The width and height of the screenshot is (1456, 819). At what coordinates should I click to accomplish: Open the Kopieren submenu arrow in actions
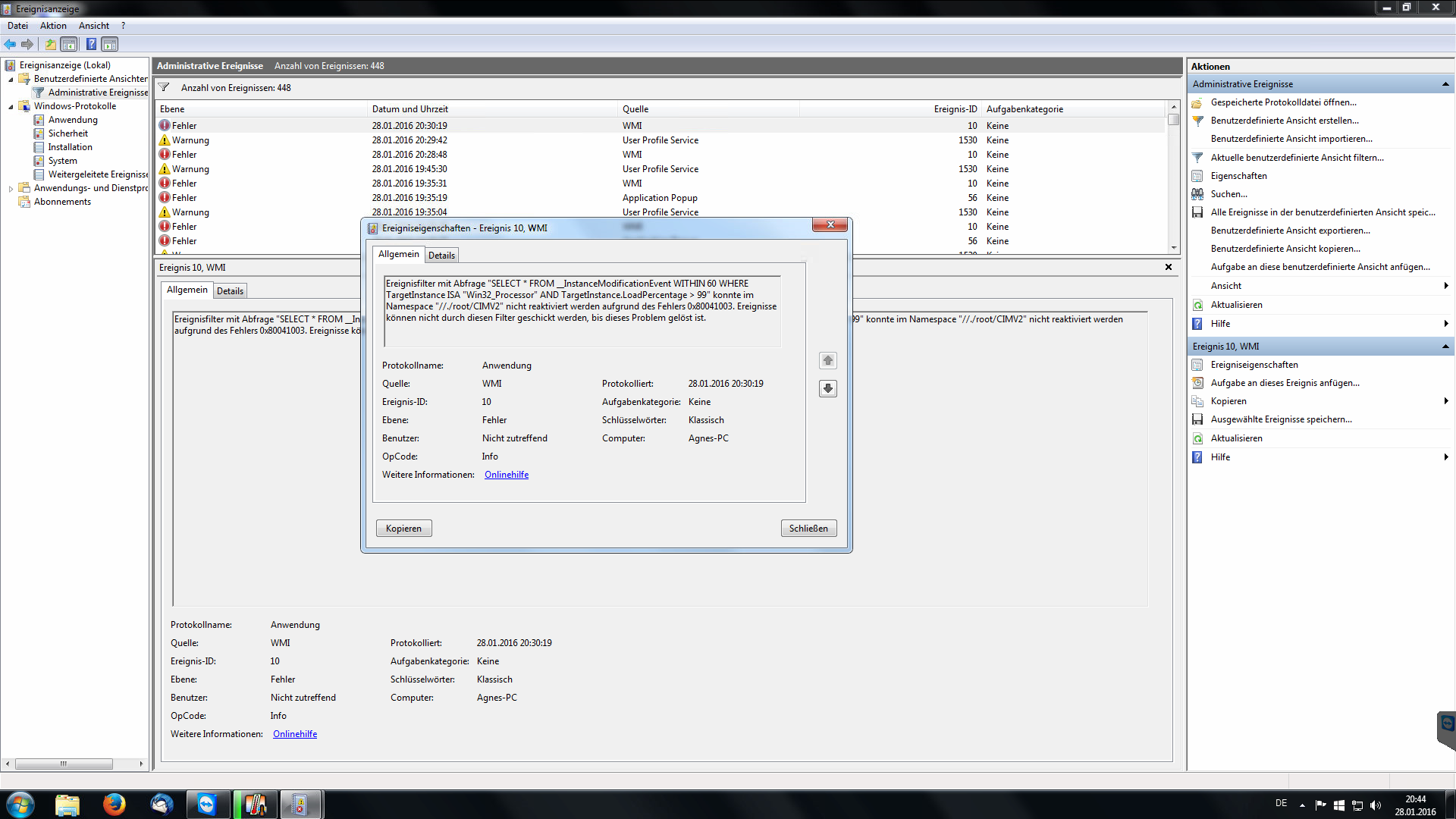(x=1446, y=401)
